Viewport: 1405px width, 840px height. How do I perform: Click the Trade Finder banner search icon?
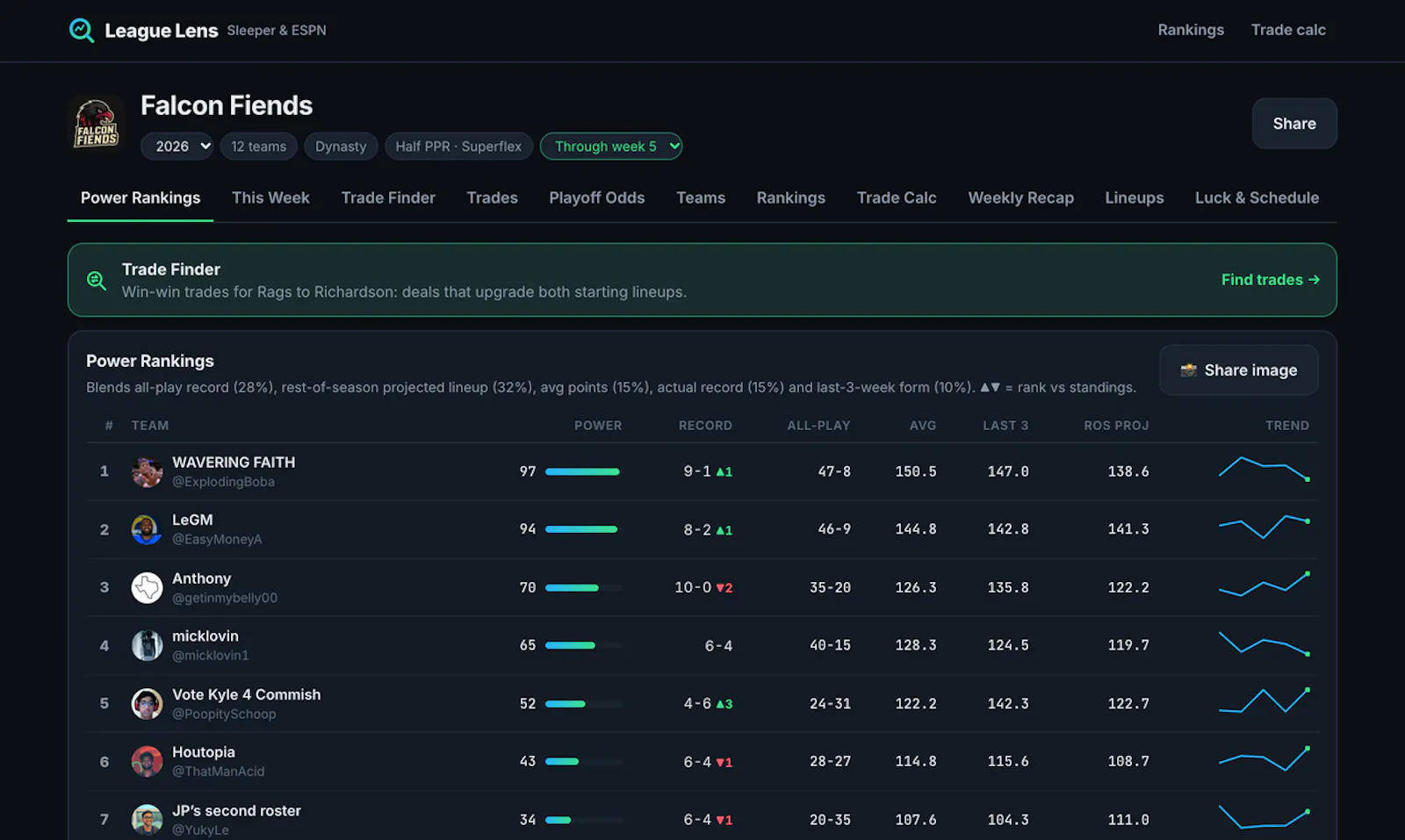97,281
